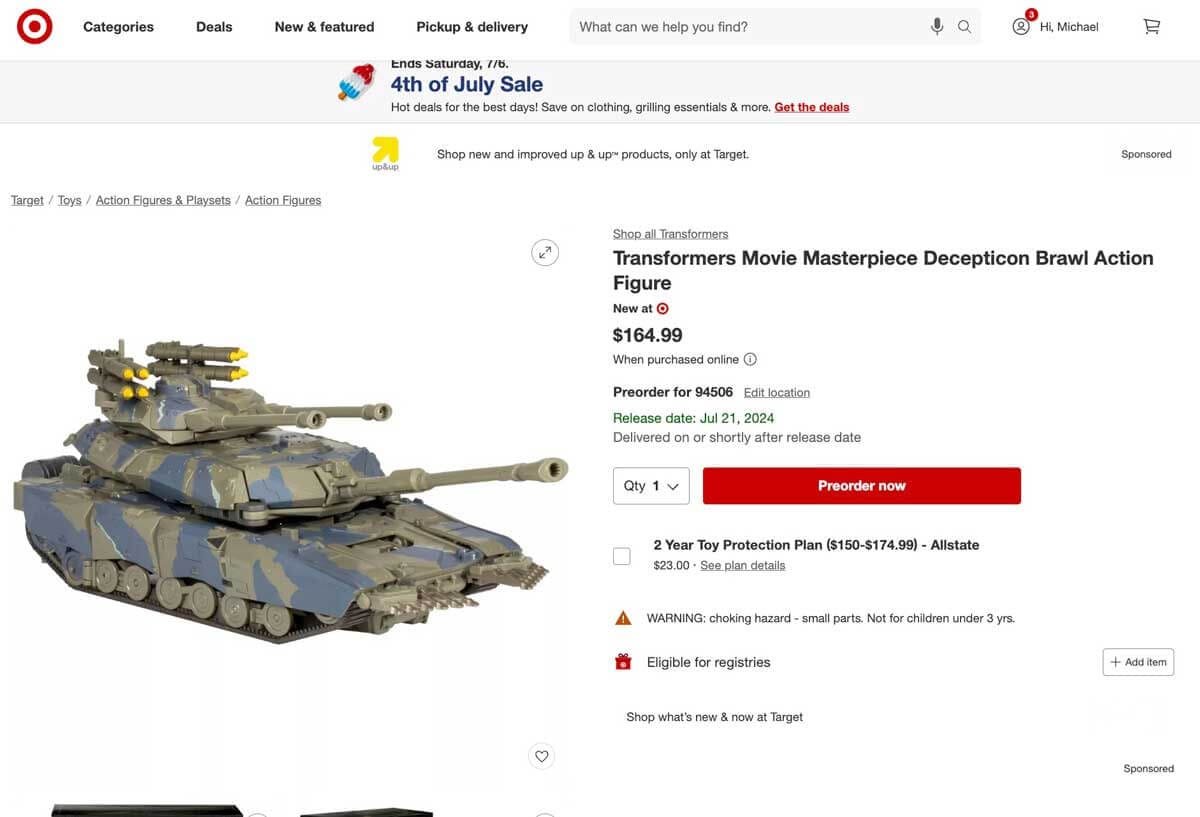
Task: Click the gift registry icon
Action: pyautogui.click(x=622, y=661)
